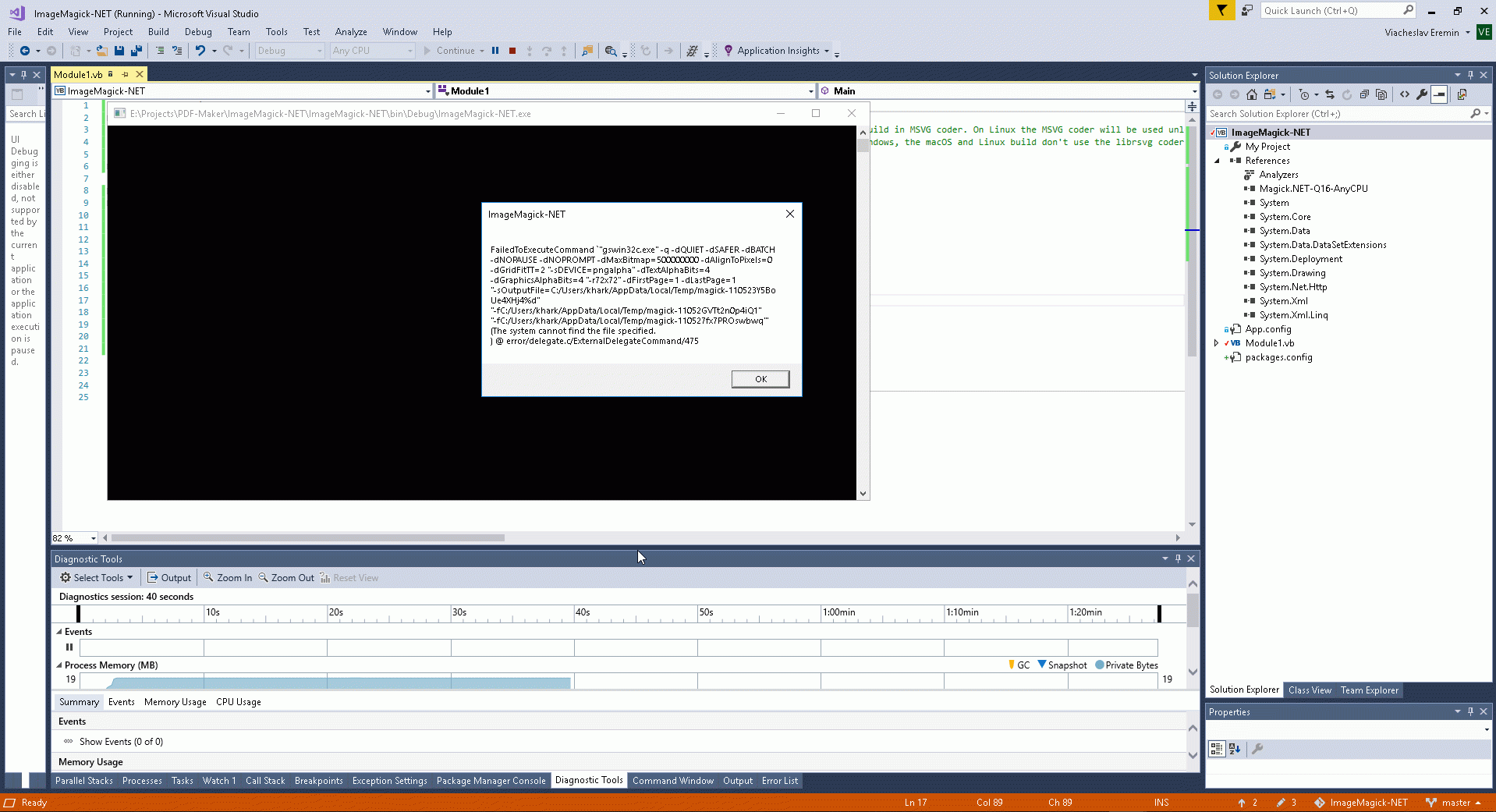Click the Undo arrow icon
This screenshot has height=812, width=1496.
click(200, 51)
